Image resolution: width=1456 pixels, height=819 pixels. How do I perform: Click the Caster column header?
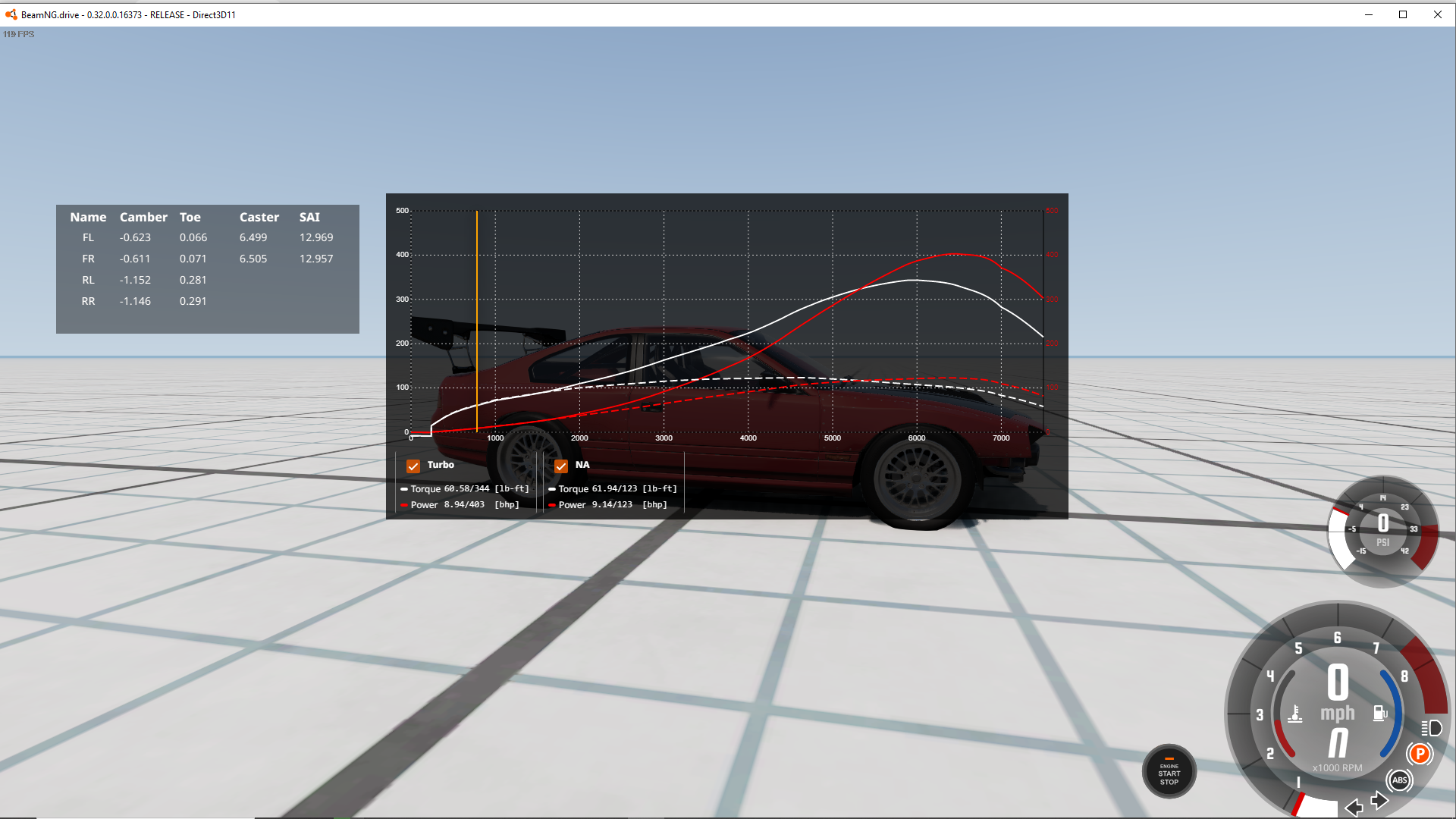[259, 217]
